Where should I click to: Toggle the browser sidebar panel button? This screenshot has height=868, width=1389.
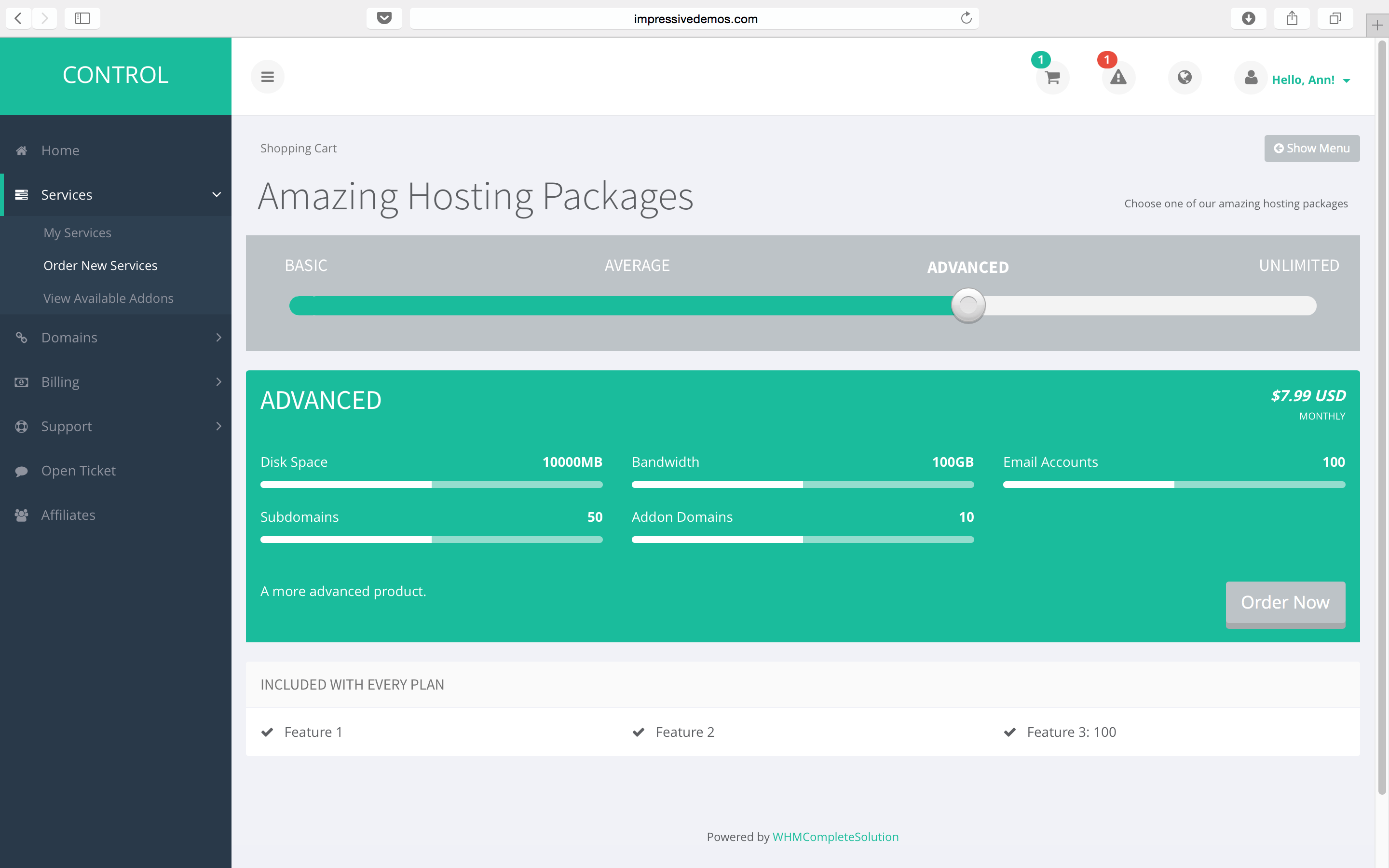click(82, 18)
